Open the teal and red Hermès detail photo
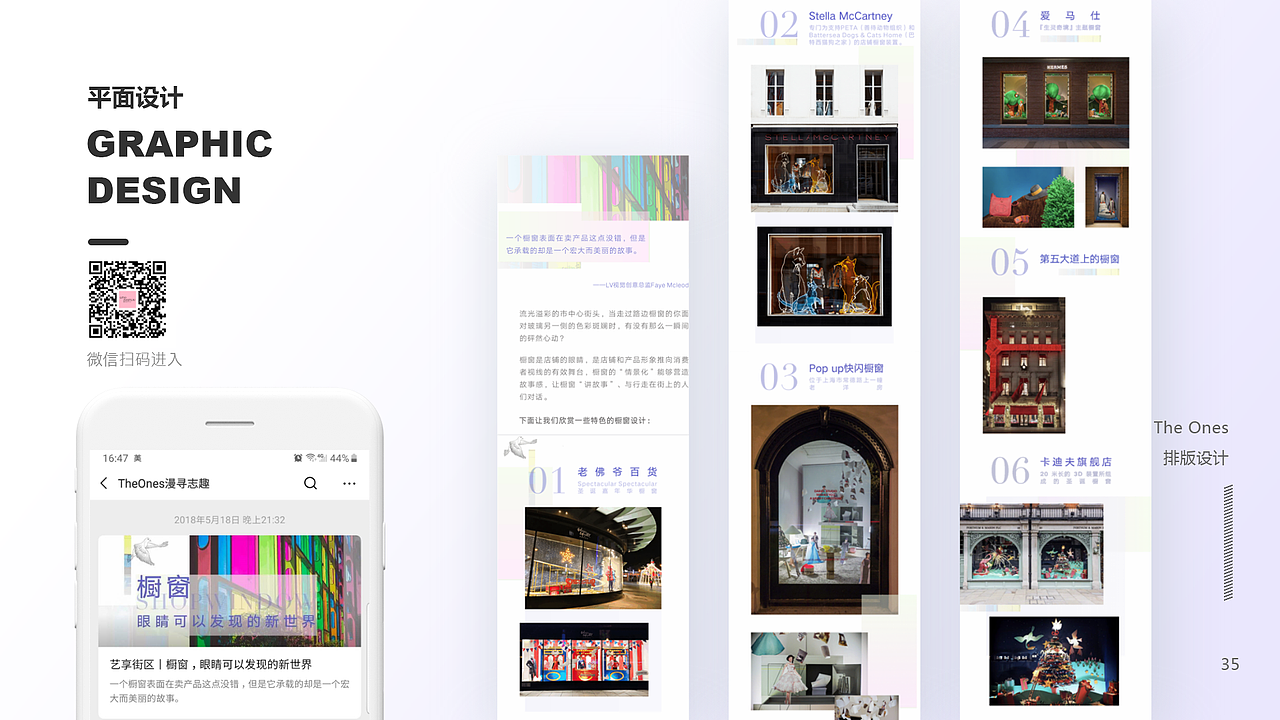1280x720 pixels. pos(1028,197)
